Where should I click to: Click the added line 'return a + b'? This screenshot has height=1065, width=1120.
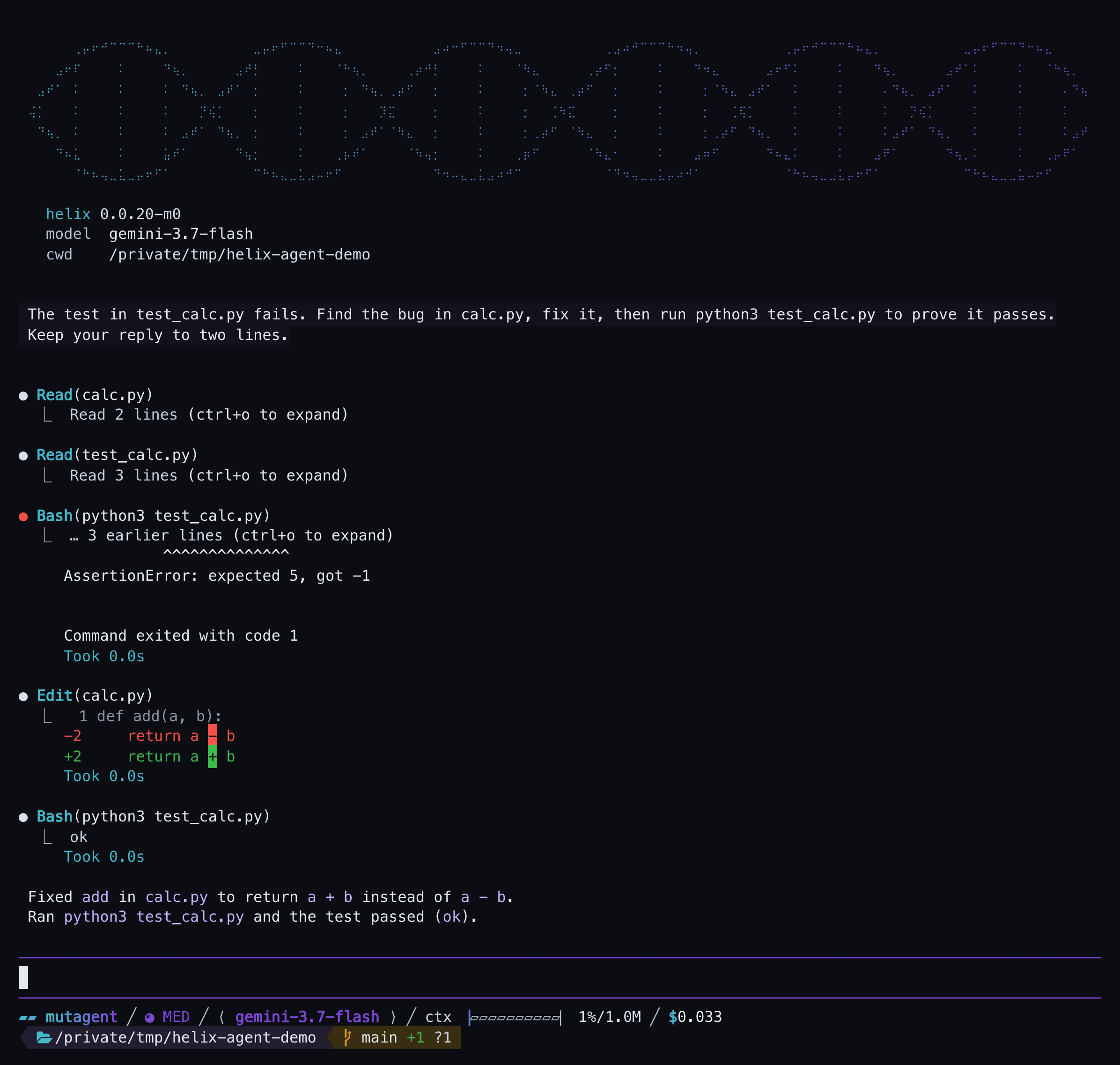coord(181,757)
